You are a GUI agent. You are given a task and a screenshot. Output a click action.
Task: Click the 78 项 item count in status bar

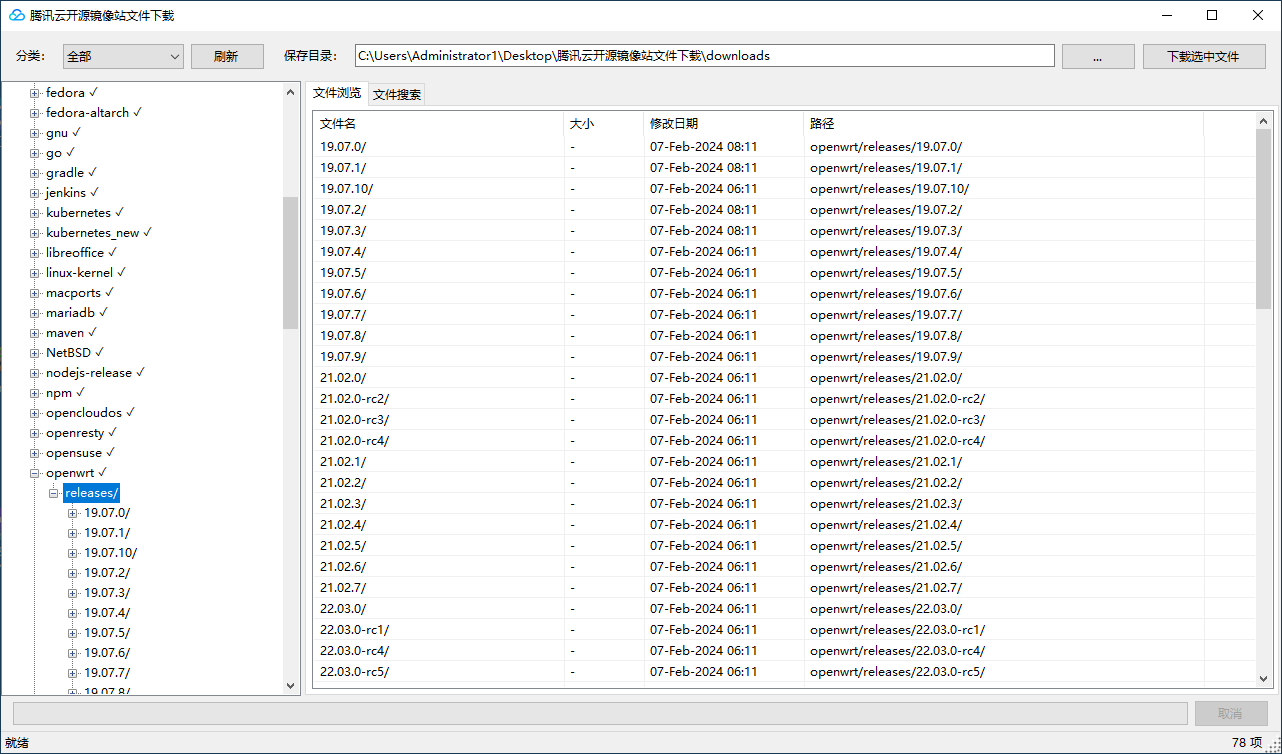click(x=1247, y=743)
